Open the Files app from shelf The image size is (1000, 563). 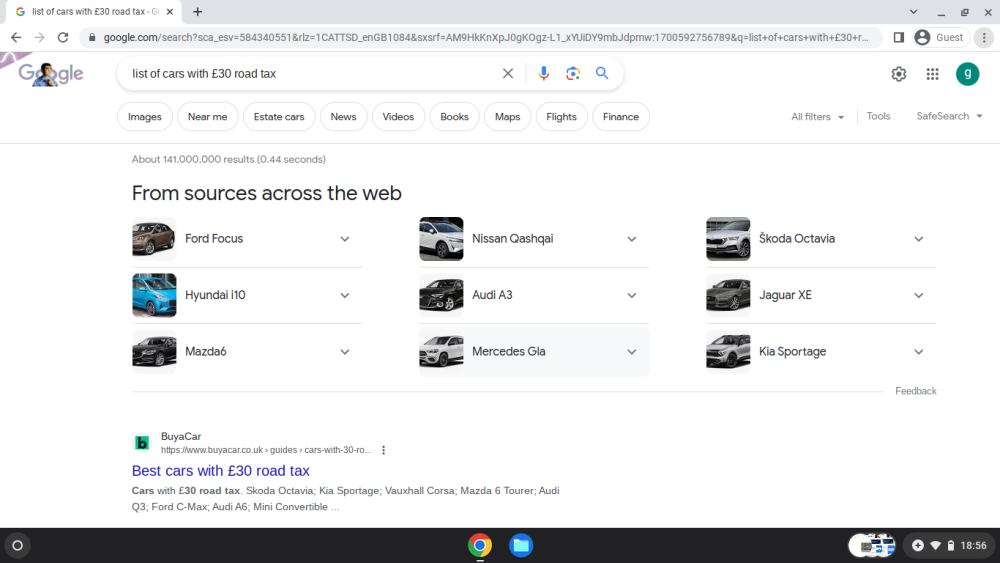click(x=521, y=545)
